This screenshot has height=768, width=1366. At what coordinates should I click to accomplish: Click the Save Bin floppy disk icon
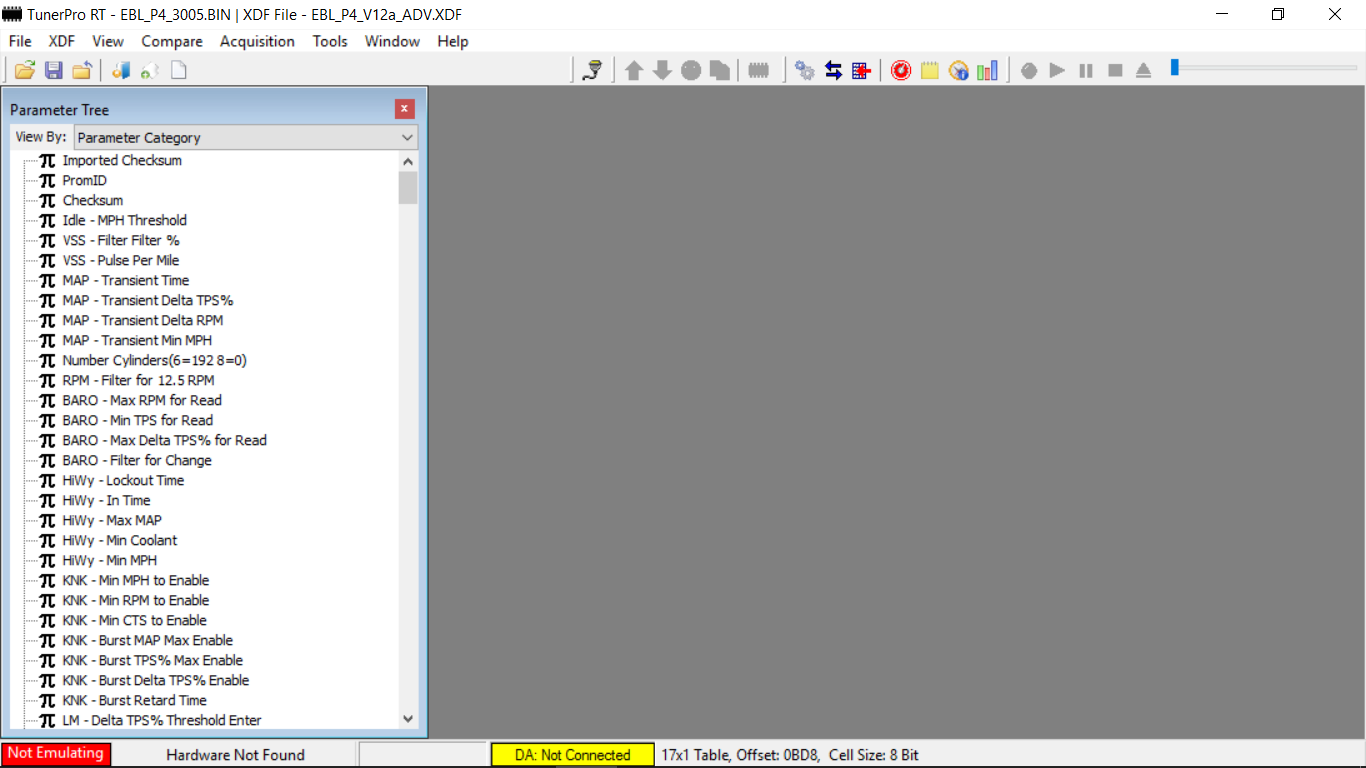54,70
